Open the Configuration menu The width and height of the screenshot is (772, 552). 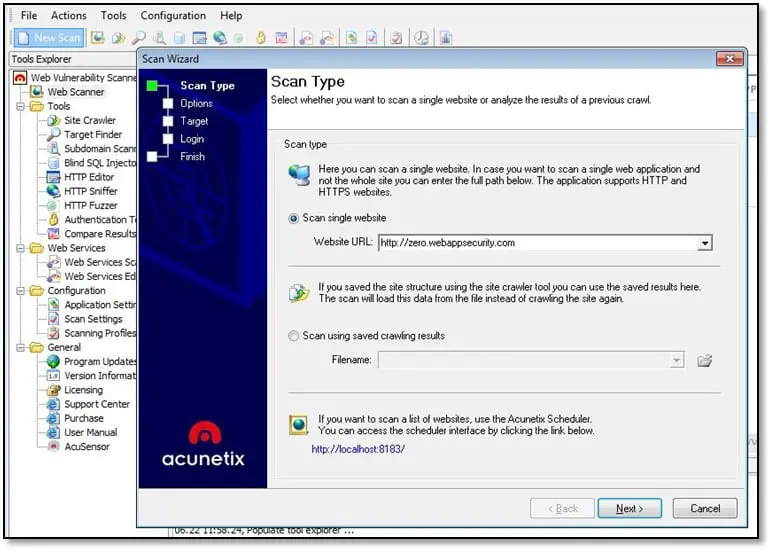[173, 16]
